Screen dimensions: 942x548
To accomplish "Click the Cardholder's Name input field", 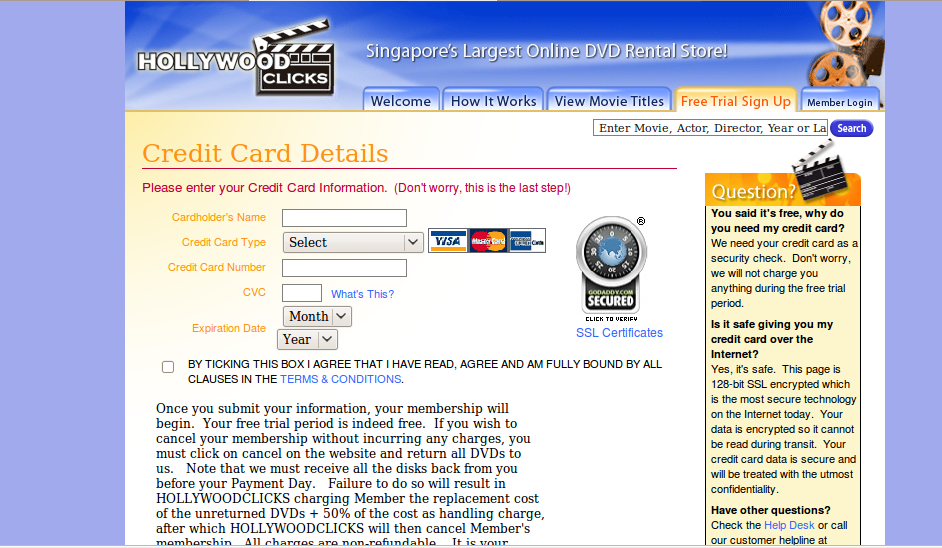I will tap(344, 218).
